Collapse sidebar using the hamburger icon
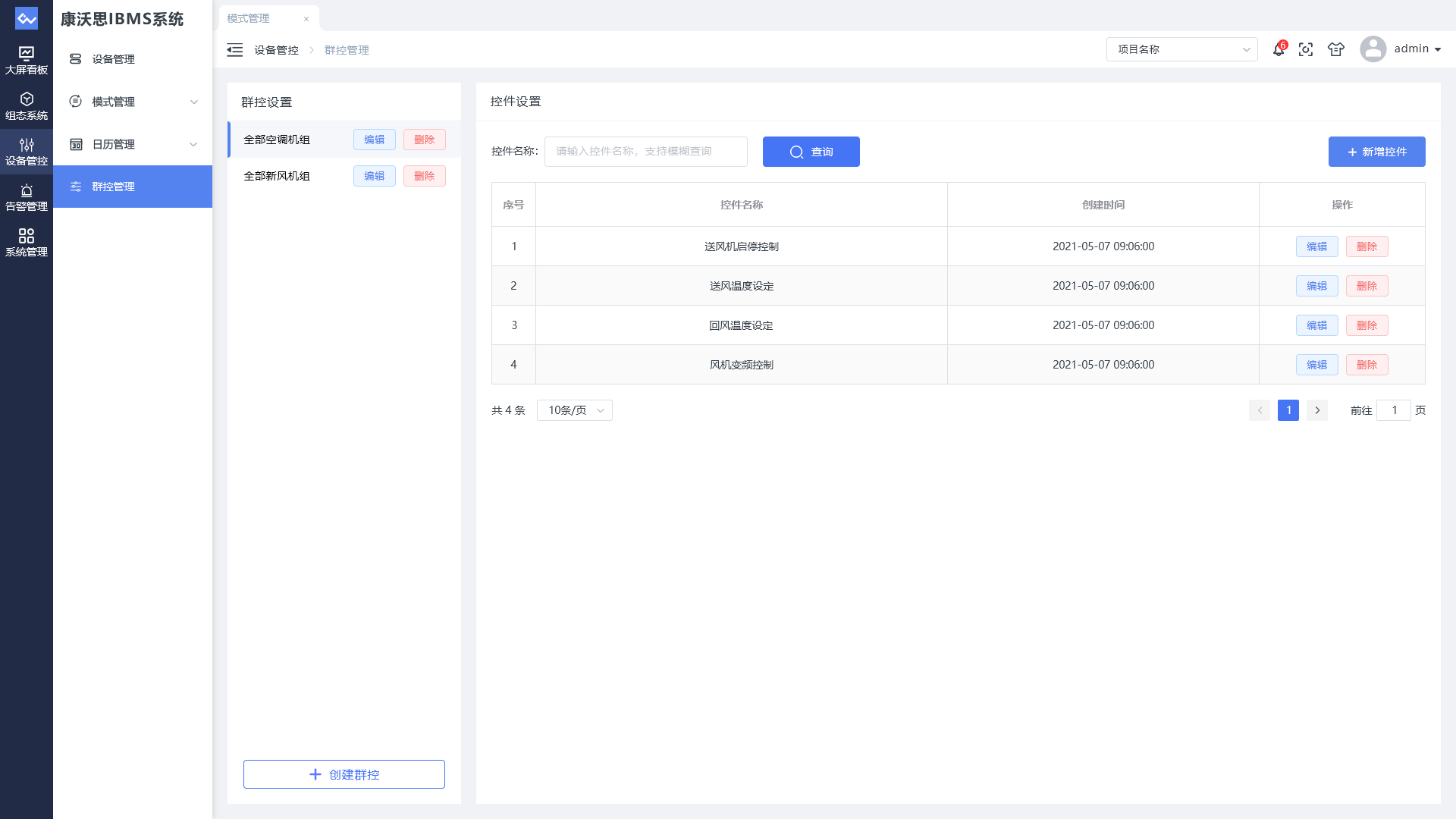The image size is (1456, 819). point(235,50)
